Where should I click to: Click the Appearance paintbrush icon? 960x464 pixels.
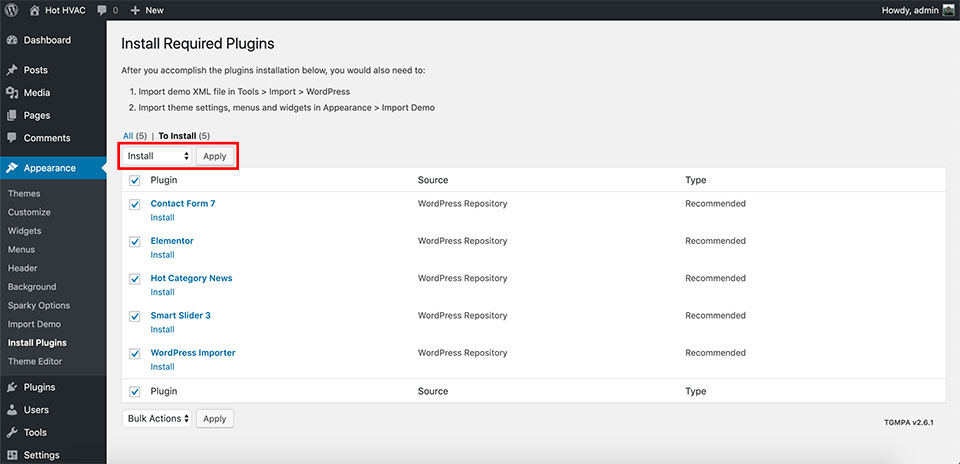point(12,168)
